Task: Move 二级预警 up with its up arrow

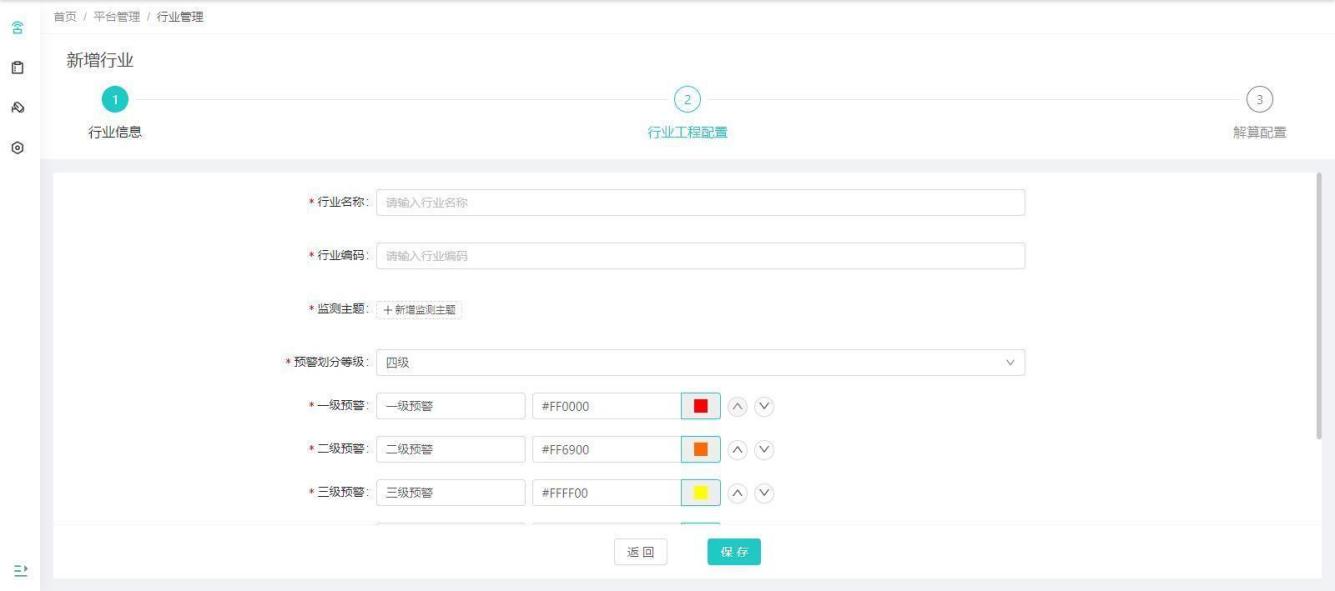Action: click(737, 449)
